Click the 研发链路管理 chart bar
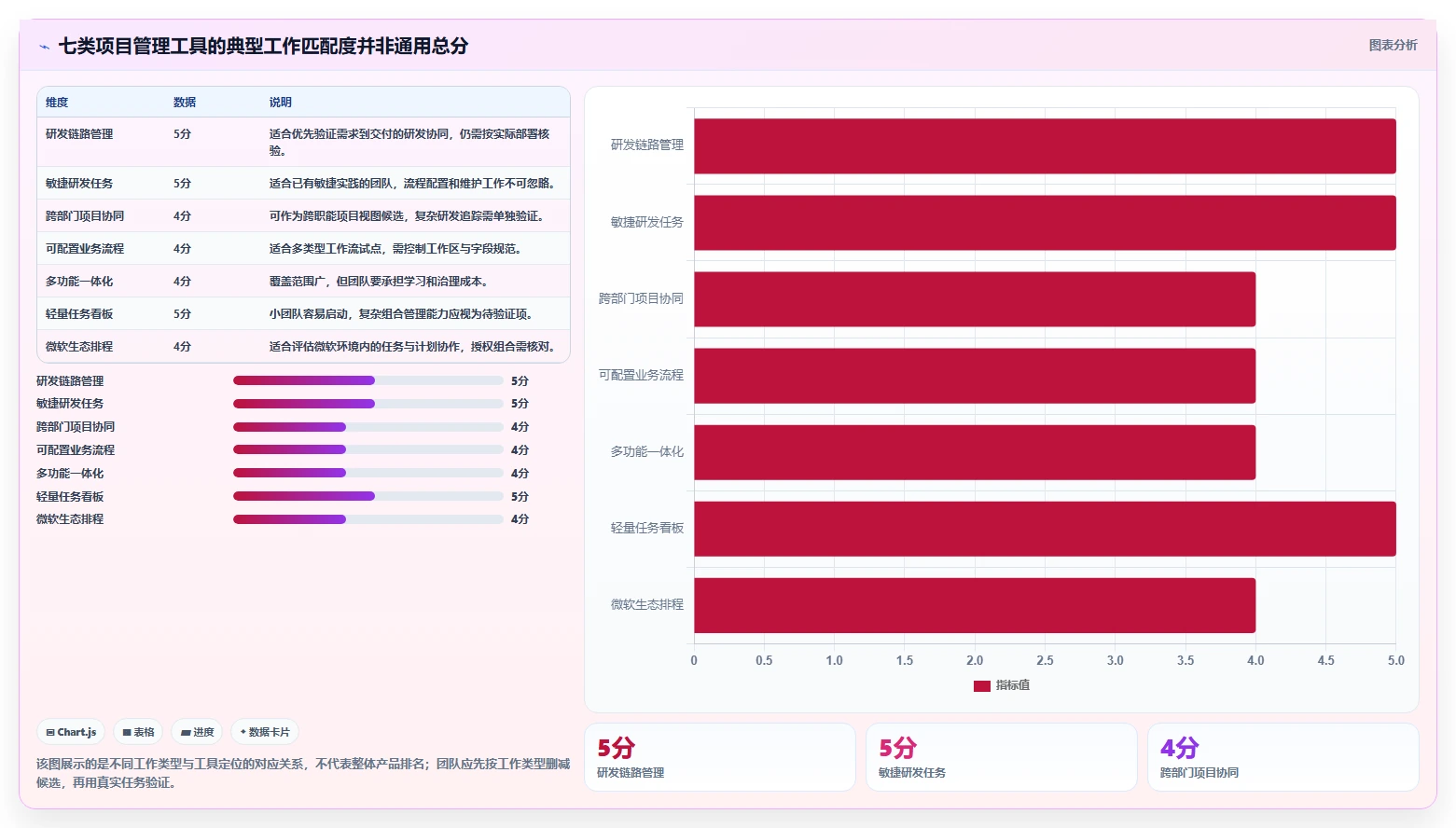The image size is (1456, 828). click(x=1045, y=145)
